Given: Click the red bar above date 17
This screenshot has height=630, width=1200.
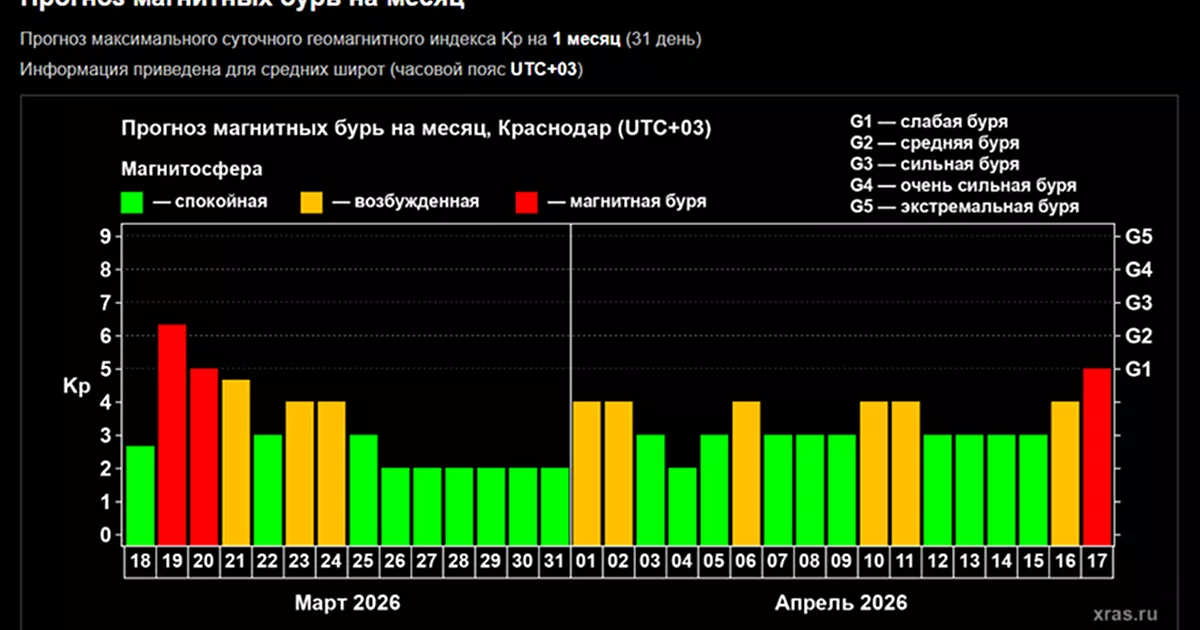Looking at the screenshot, I should coord(1097,455).
